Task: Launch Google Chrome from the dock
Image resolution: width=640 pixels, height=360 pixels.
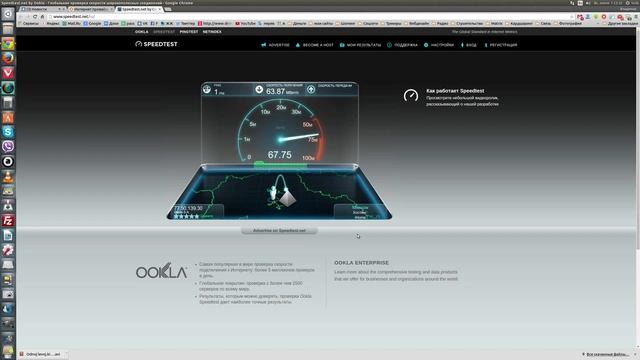Action: pyautogui.click(x=8, y=43)
